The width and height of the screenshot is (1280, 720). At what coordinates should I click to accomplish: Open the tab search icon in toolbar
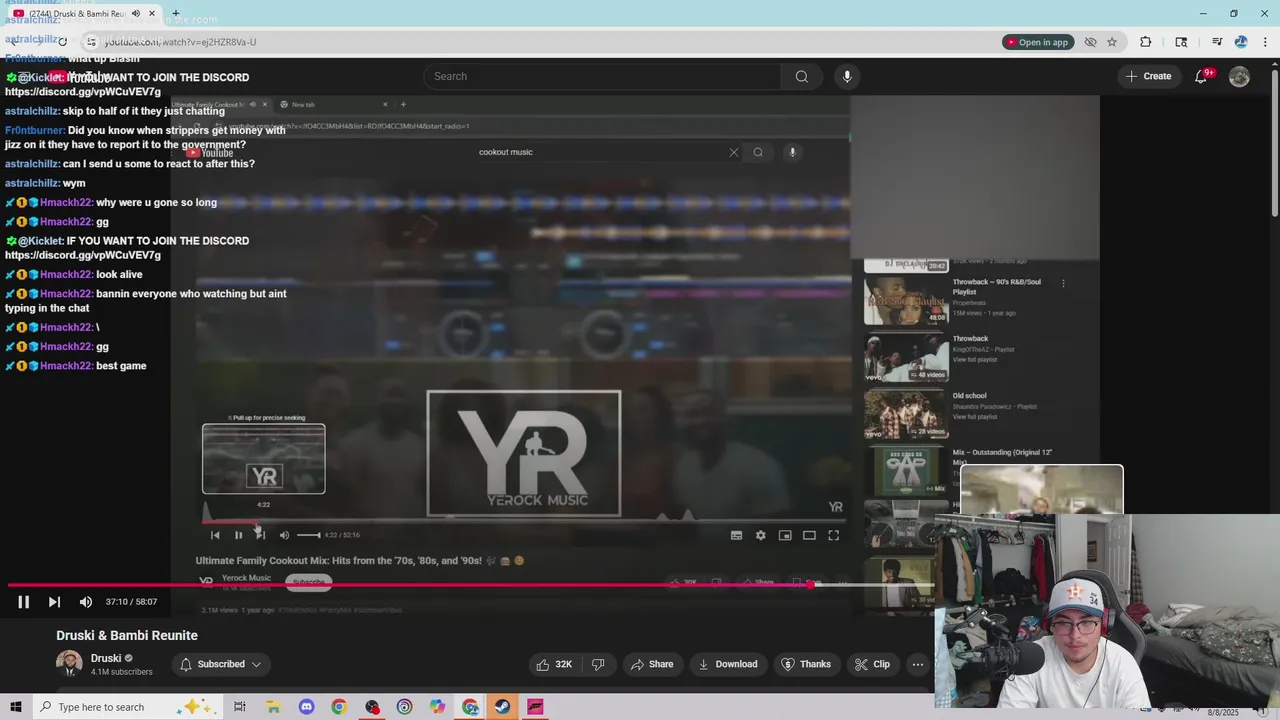pyautogui.click(x=1181, y=42)
